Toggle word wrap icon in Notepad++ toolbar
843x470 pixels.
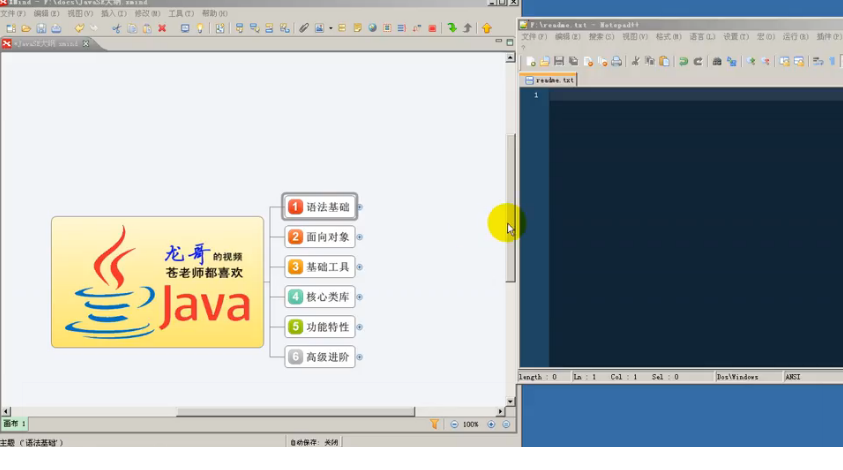818,61
